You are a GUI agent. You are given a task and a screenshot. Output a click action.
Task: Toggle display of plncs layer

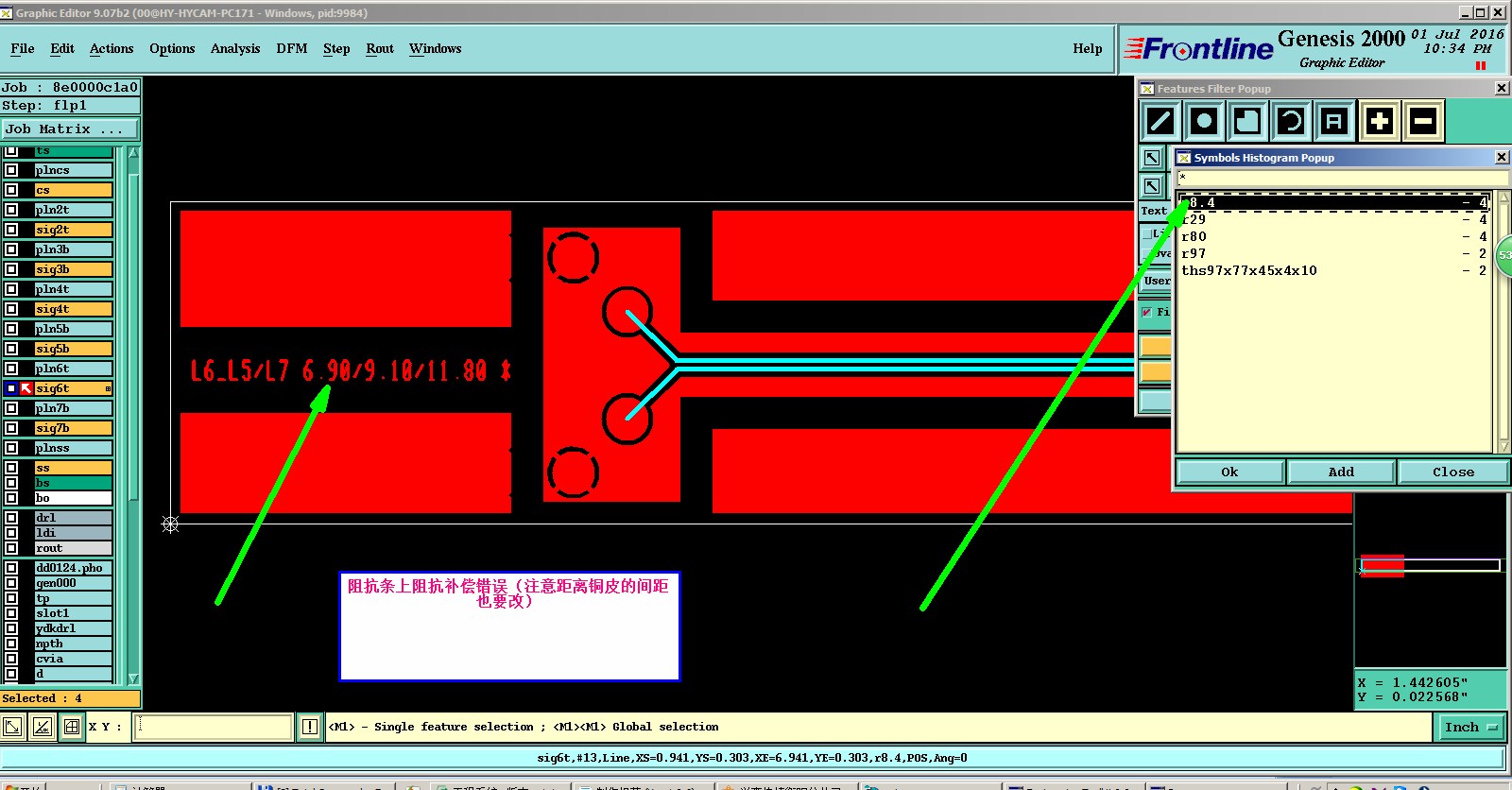[x=11, y=170]
